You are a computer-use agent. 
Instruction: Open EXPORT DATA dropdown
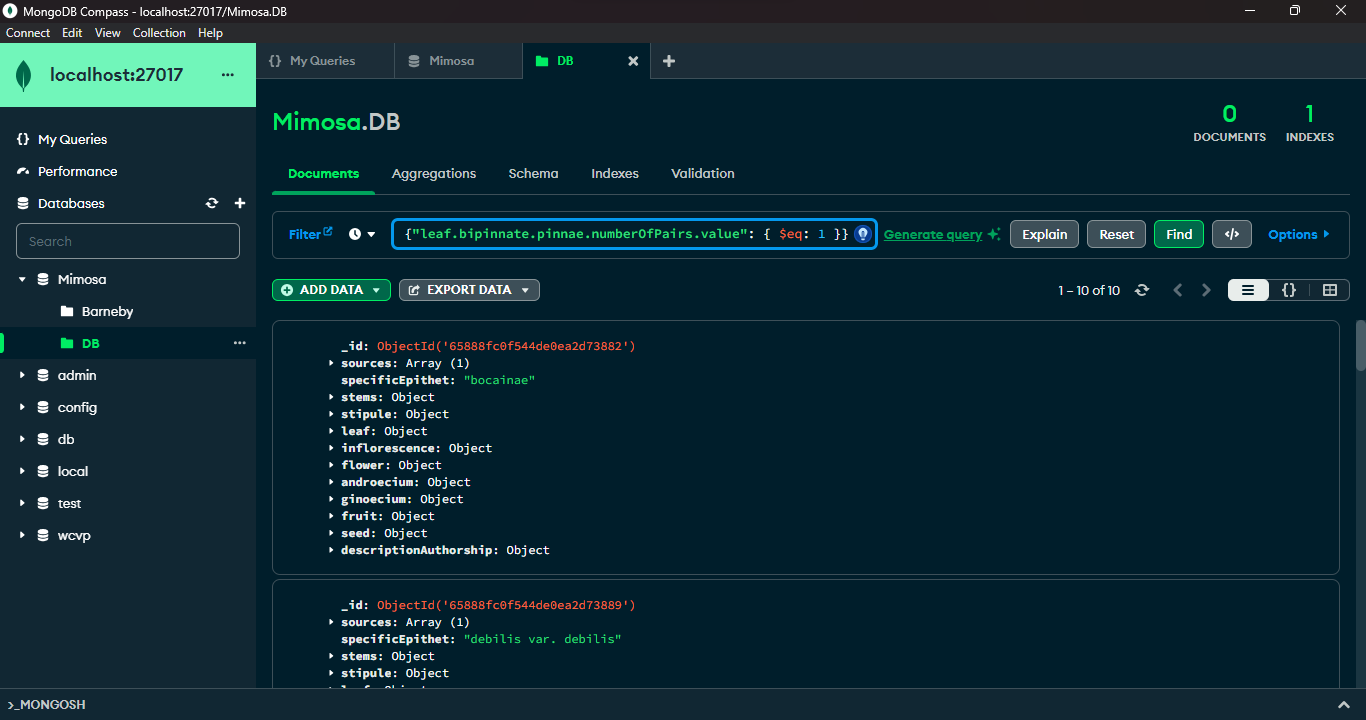pyautogui.click(x=469, y=290)
